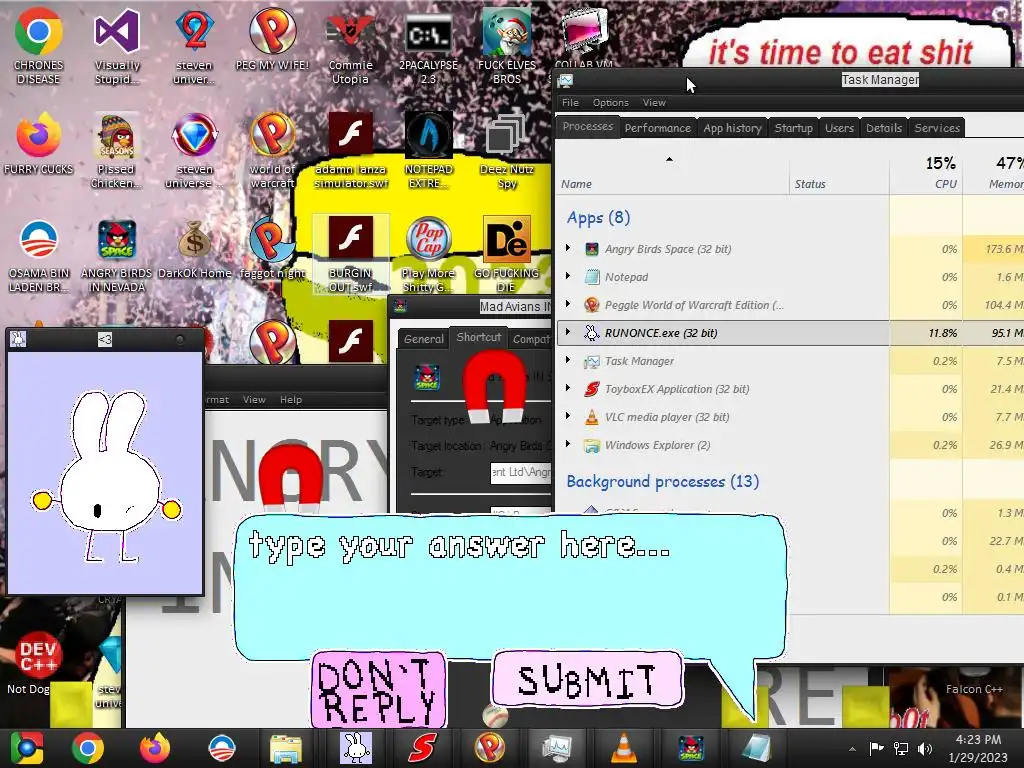Click the type your answer here field
The width and height of the screenshot is (1024, 768).
(x=510, y=588)
